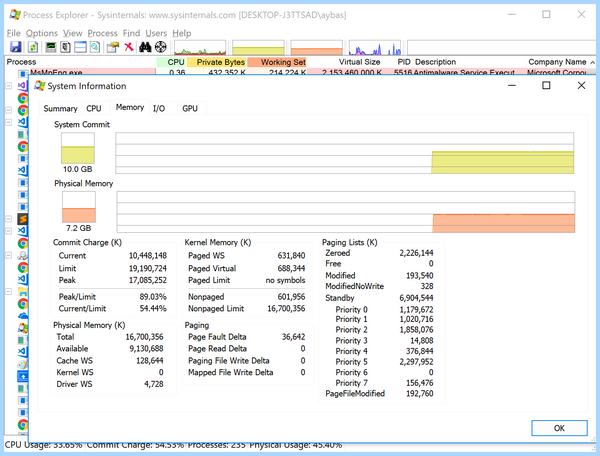Click the crosshair Find Window's Process icon

[x=161, y=47]
